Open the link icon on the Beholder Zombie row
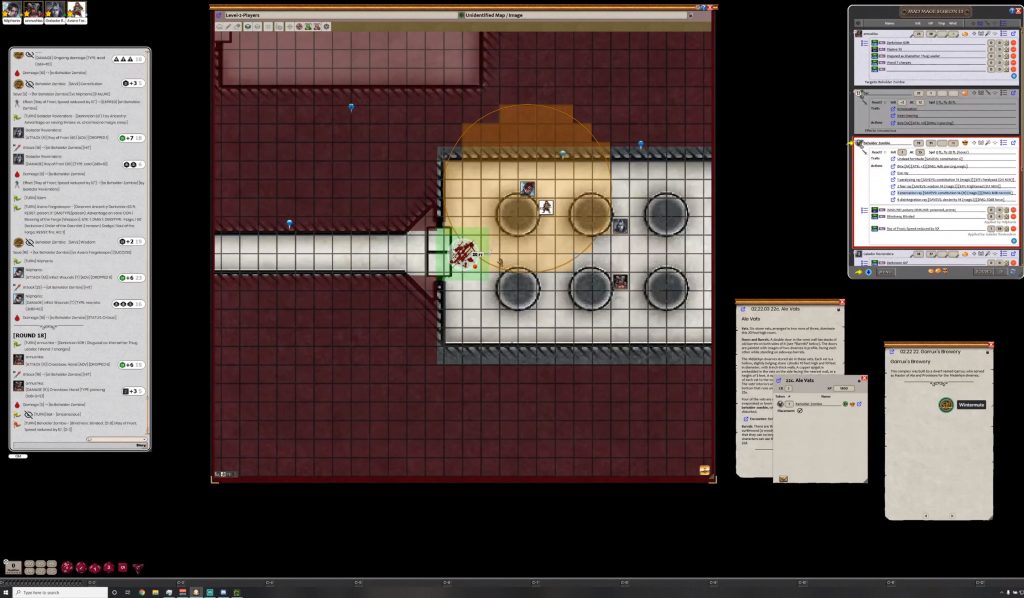 coord(1013,143)
